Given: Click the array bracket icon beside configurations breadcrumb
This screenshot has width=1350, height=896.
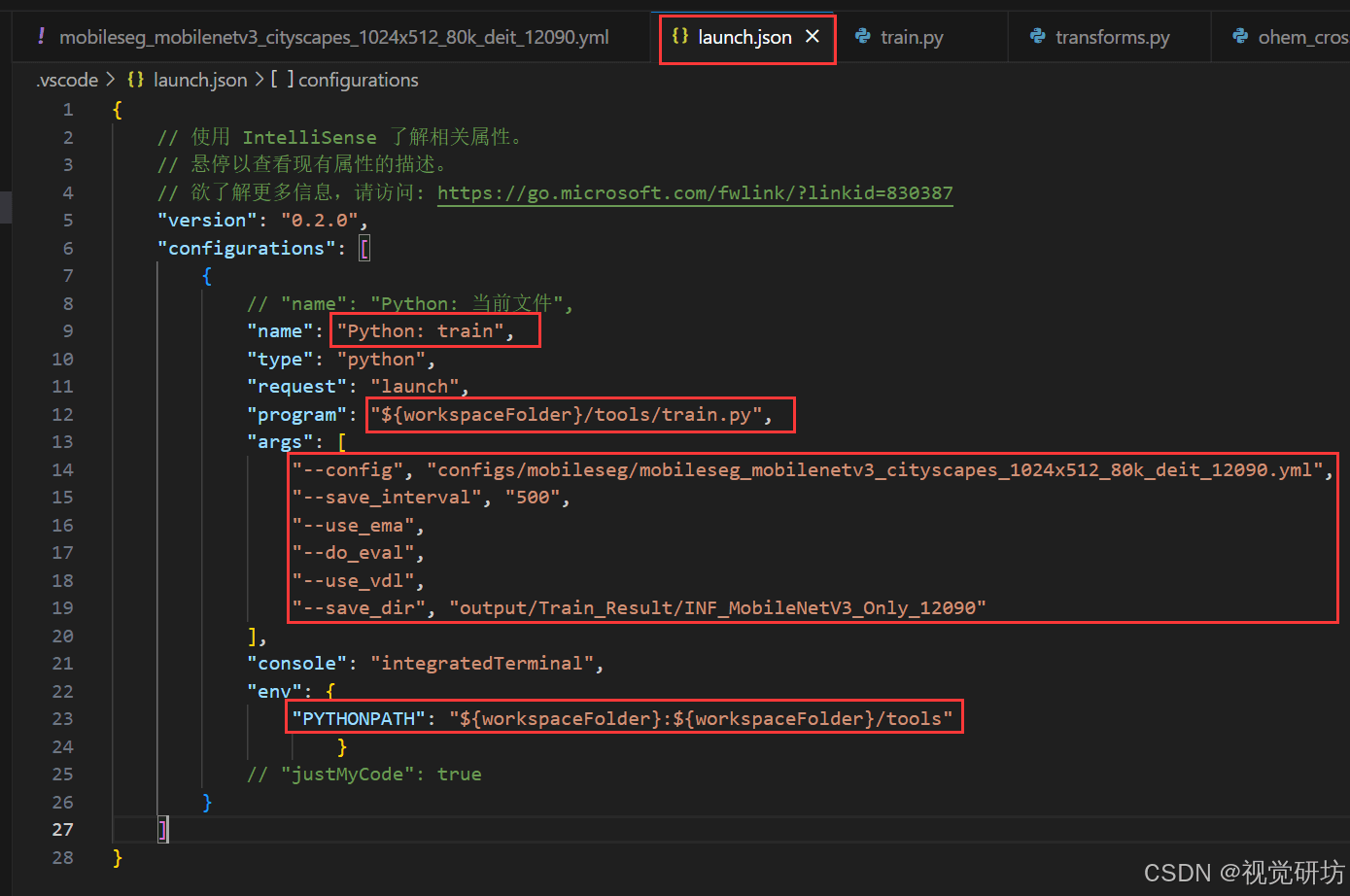Looking at the screenshot, I should click(x=283, y=80).
